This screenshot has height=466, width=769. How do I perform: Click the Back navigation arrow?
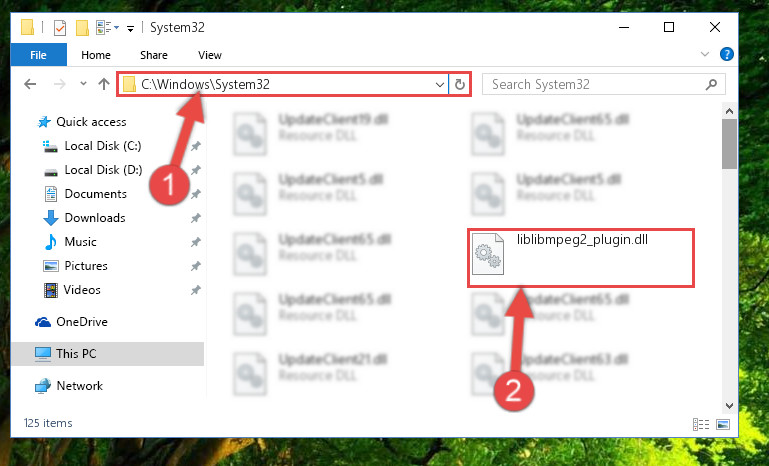click(x=30, y=84)
